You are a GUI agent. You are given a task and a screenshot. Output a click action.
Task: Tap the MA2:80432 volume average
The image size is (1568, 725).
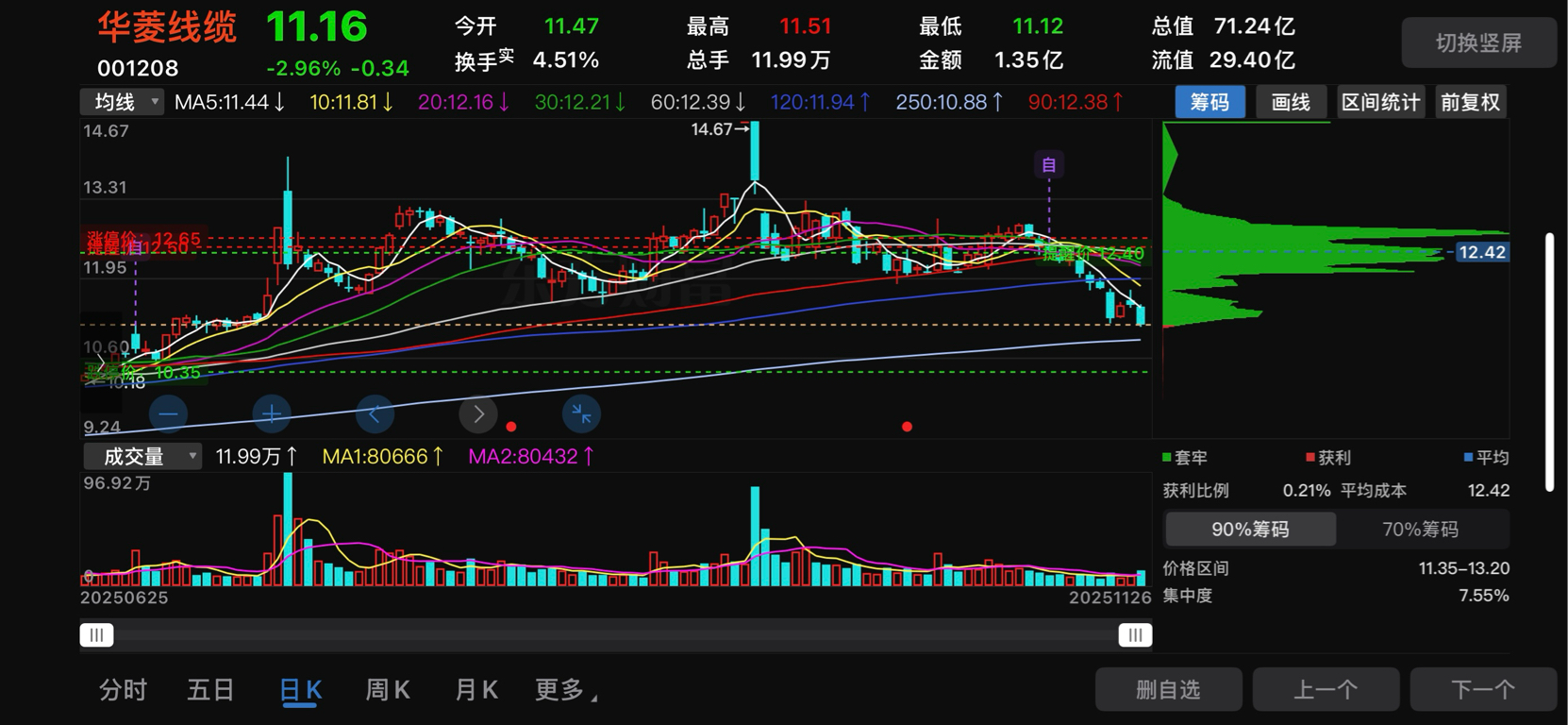(x=532, y=457)
